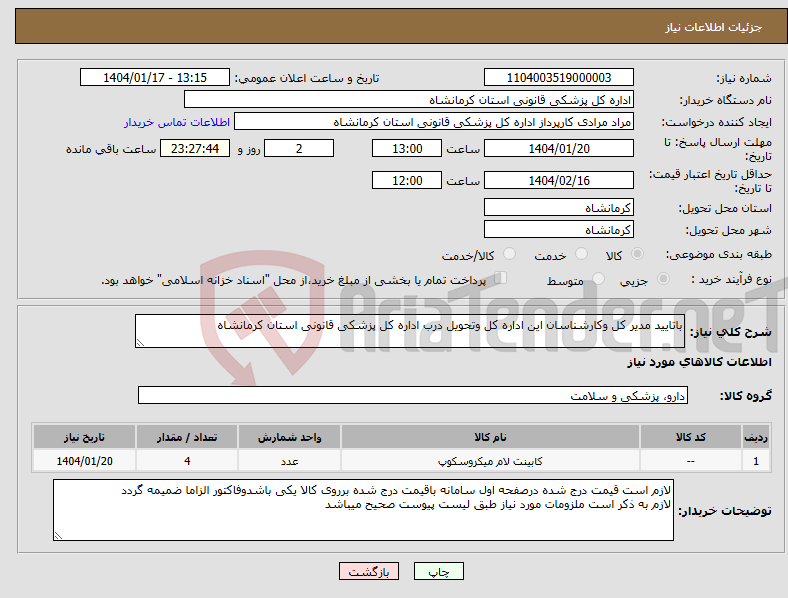This screenshot has width=788, height=598.
Task: Click the price validity date 1404/02/16 field
Action: (x=559, y=180)
